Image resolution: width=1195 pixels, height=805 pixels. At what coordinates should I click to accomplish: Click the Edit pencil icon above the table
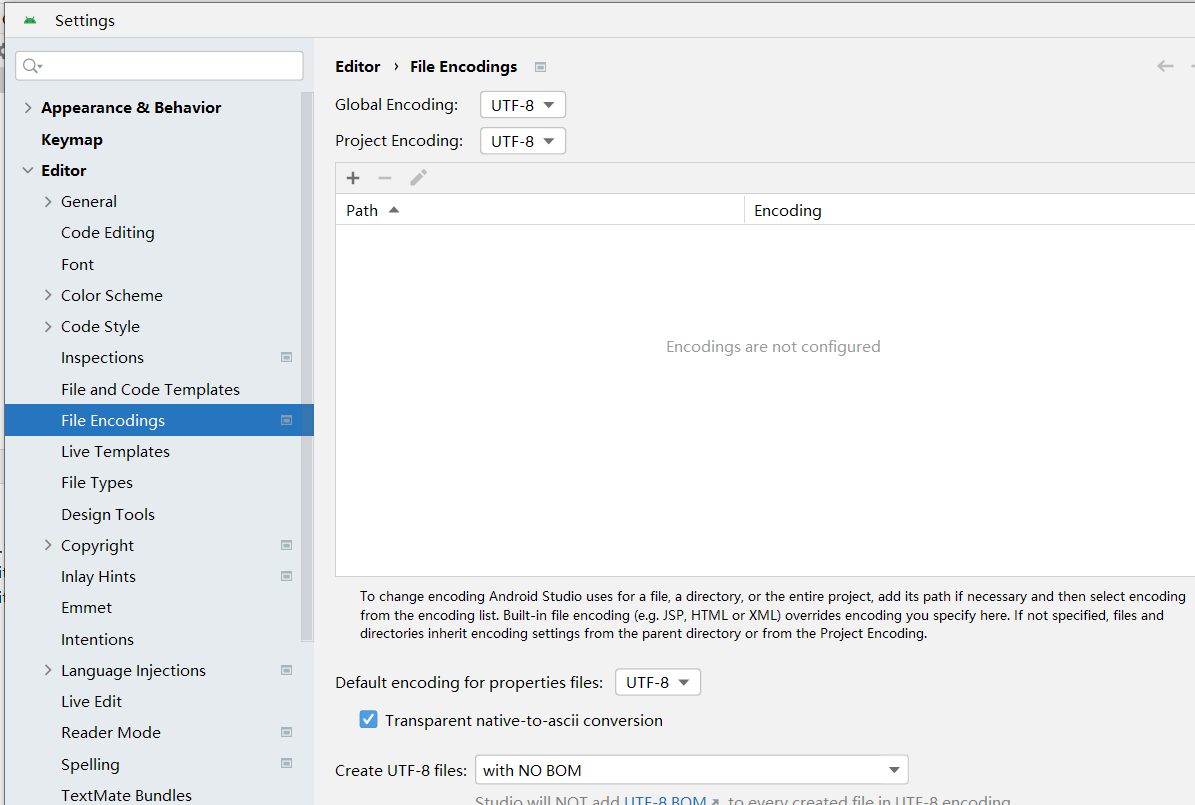pyautogui.click(x=418, y=178)
